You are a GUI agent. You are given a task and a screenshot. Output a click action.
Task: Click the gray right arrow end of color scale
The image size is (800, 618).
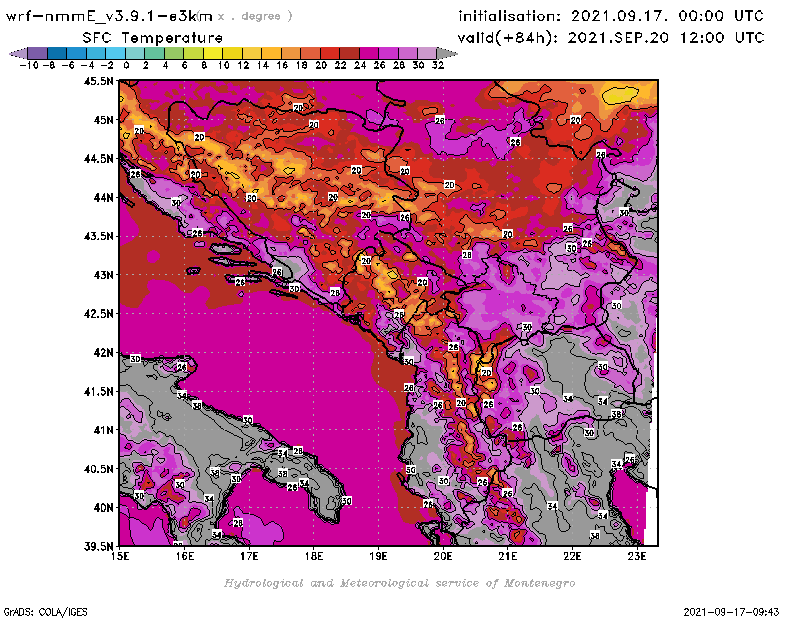pyautogui.click(x=447, y=54)
